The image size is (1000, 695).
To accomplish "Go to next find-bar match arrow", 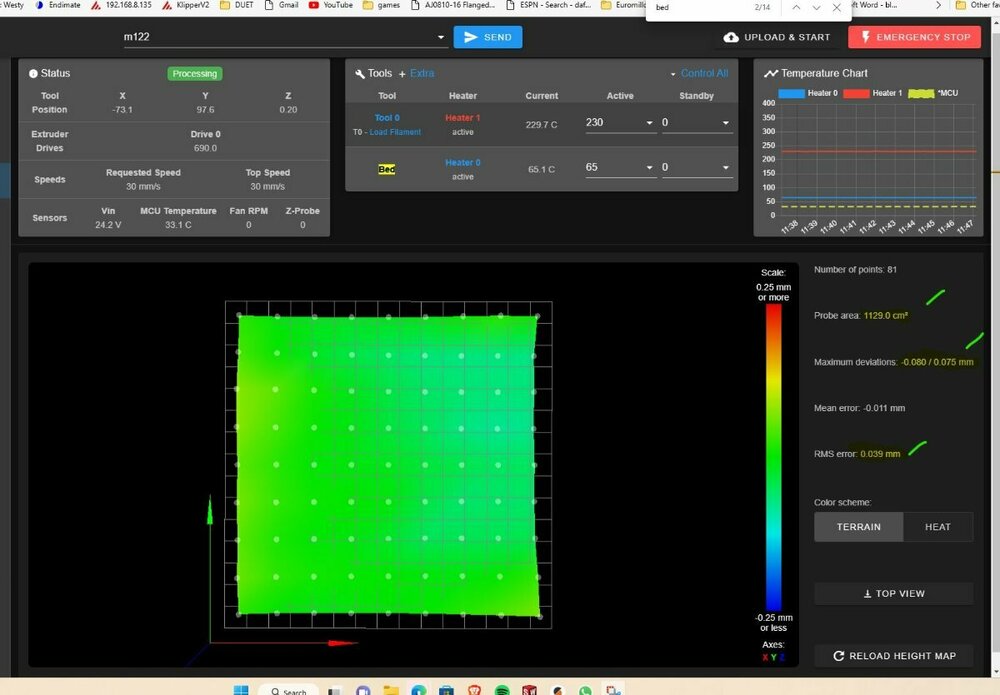I will point(816,7).
